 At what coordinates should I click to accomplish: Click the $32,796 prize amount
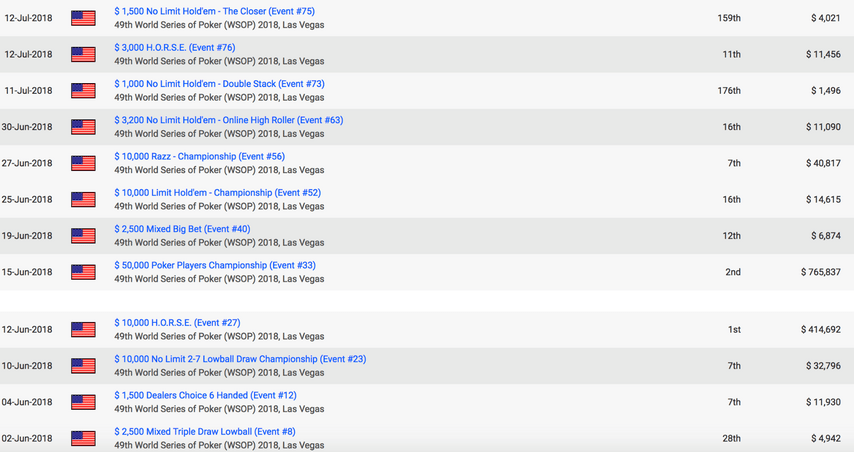(x=824, y=366)
